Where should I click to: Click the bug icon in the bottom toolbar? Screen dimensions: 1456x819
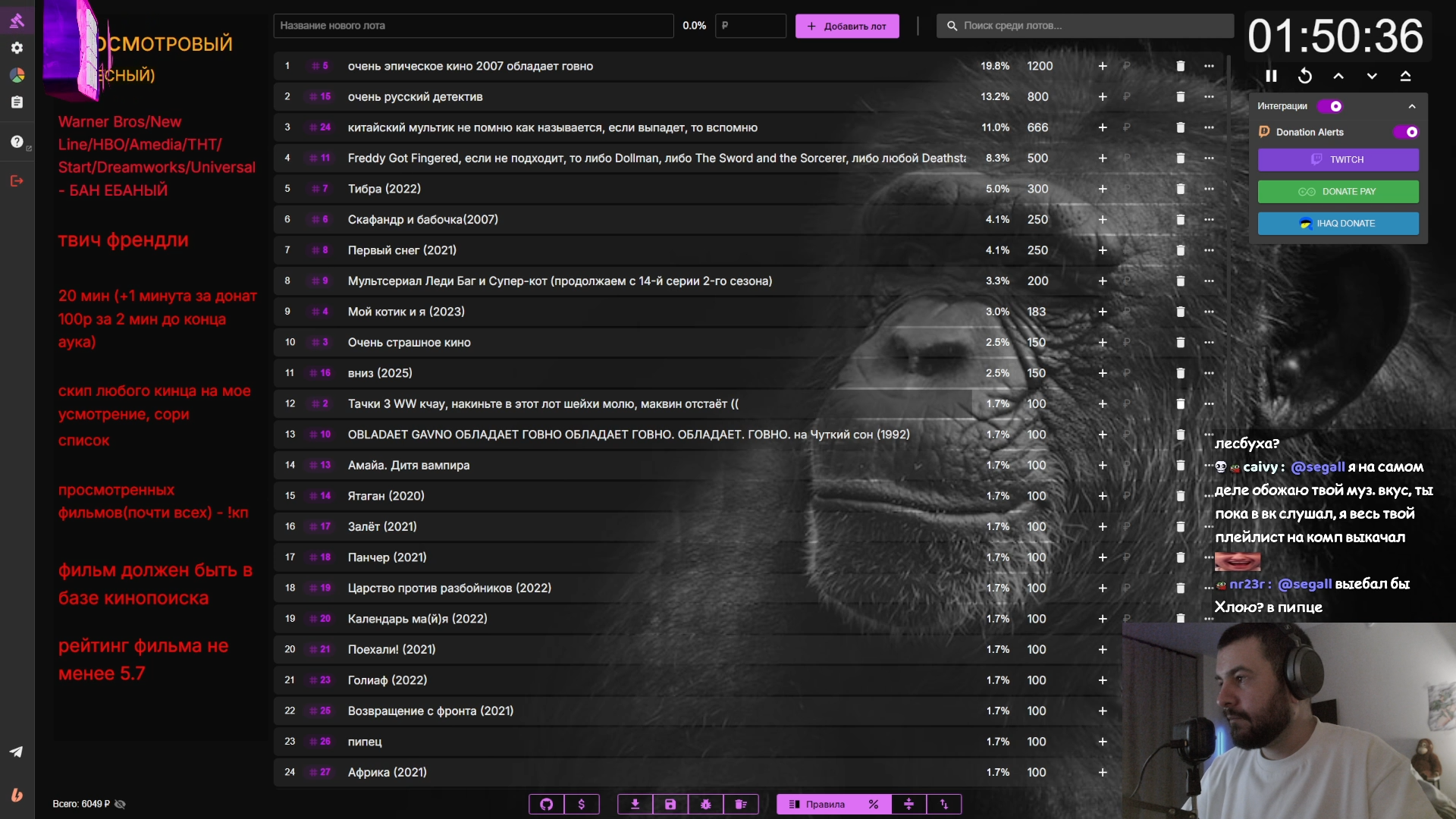pos(706,805)
